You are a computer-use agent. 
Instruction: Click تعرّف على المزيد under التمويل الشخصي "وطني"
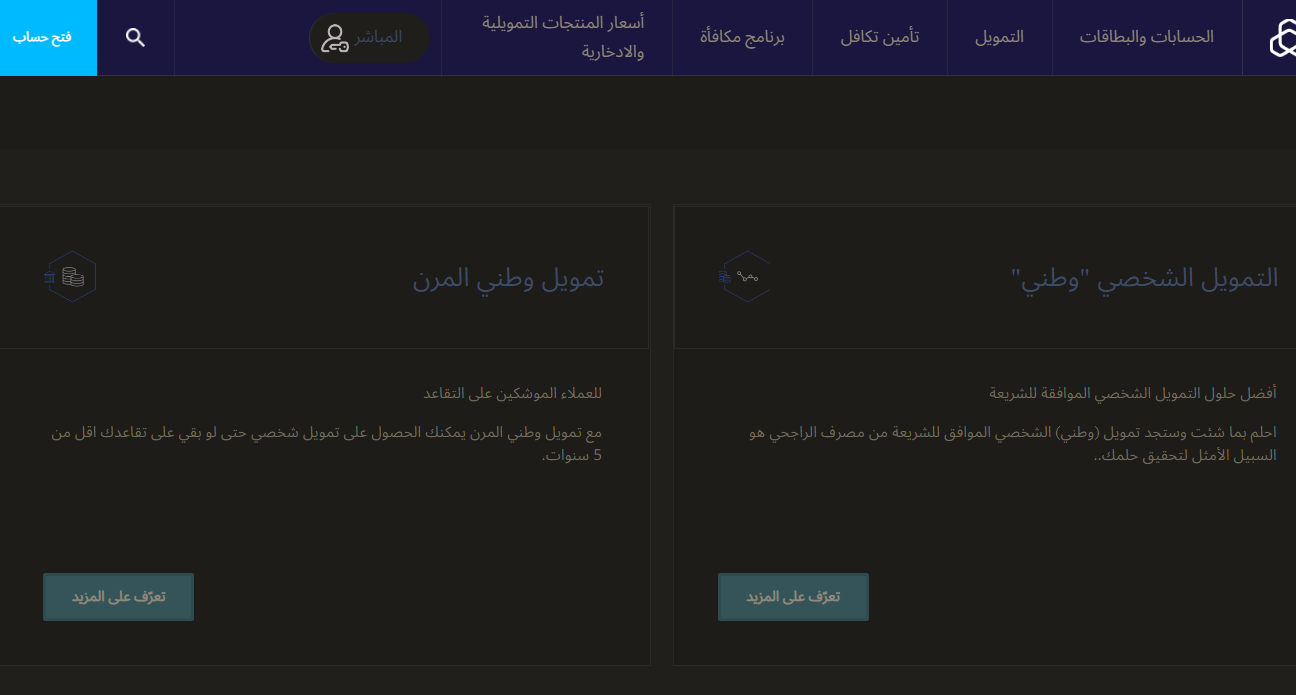[793, 597]
